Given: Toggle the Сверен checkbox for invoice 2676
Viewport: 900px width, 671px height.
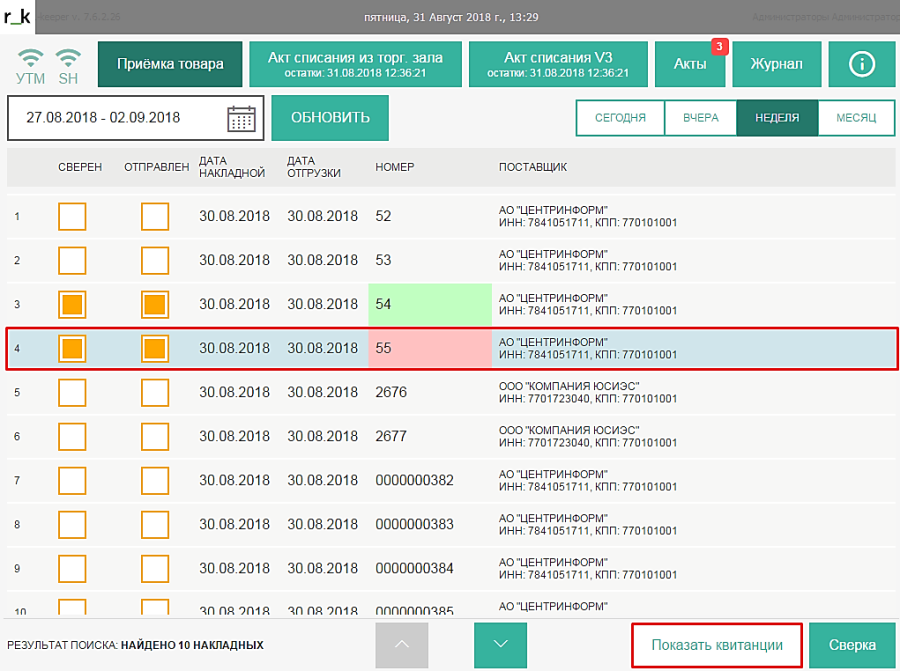Looking at the screenshot, I should (x=72, y=393).
